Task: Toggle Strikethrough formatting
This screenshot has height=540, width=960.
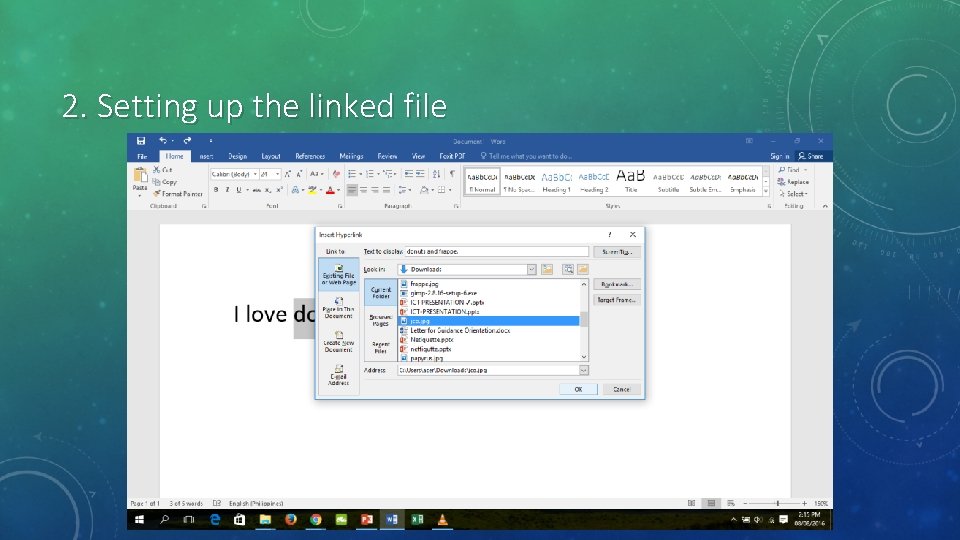Action: pyautogui.click(x=257, y=190)
